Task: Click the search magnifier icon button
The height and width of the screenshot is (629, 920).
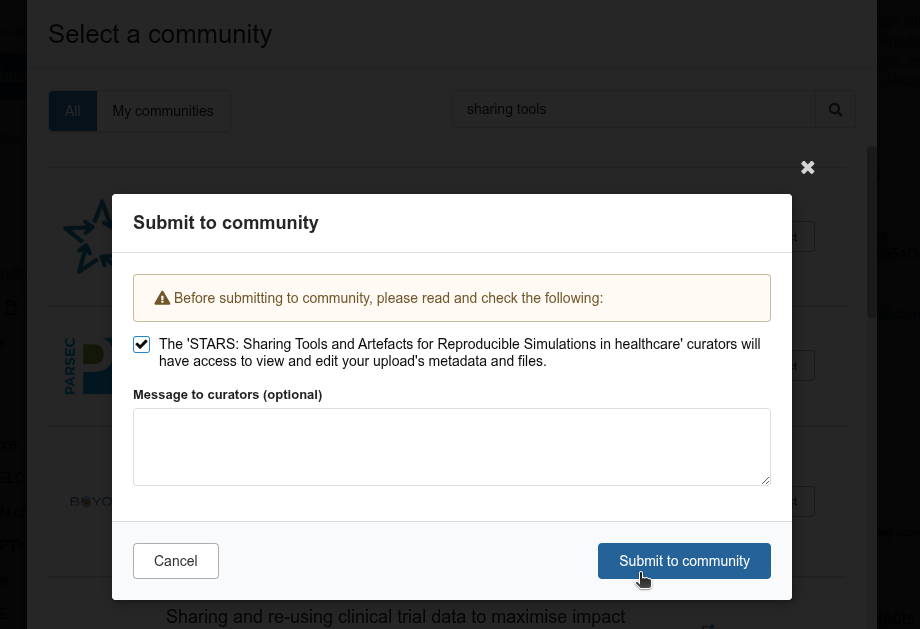Action: pos(835,109)
